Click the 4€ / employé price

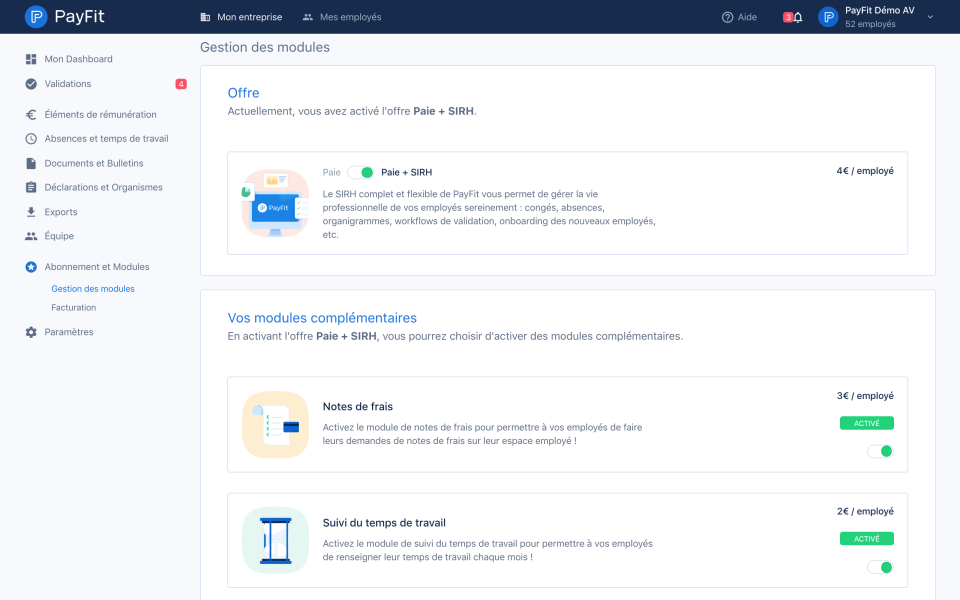pos(865,171)
